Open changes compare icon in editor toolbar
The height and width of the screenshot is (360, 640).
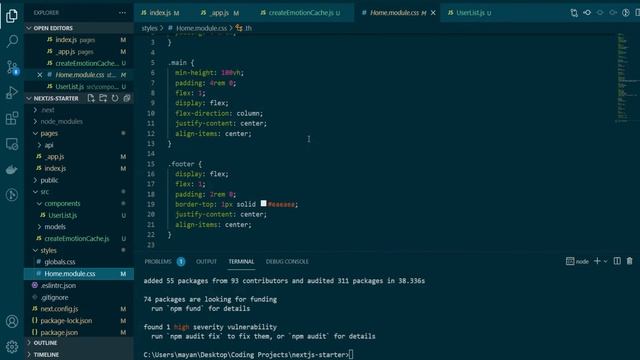pyautogui.click(x=574, y=13)
